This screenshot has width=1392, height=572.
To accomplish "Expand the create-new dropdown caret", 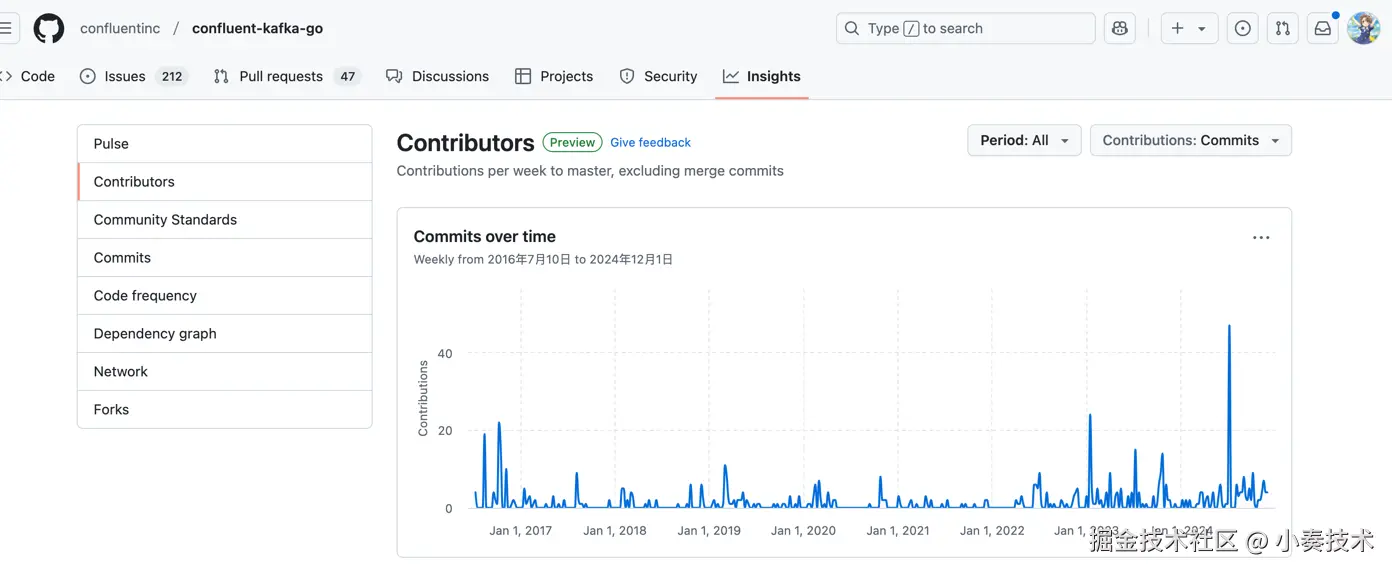I will (1202, 29).
